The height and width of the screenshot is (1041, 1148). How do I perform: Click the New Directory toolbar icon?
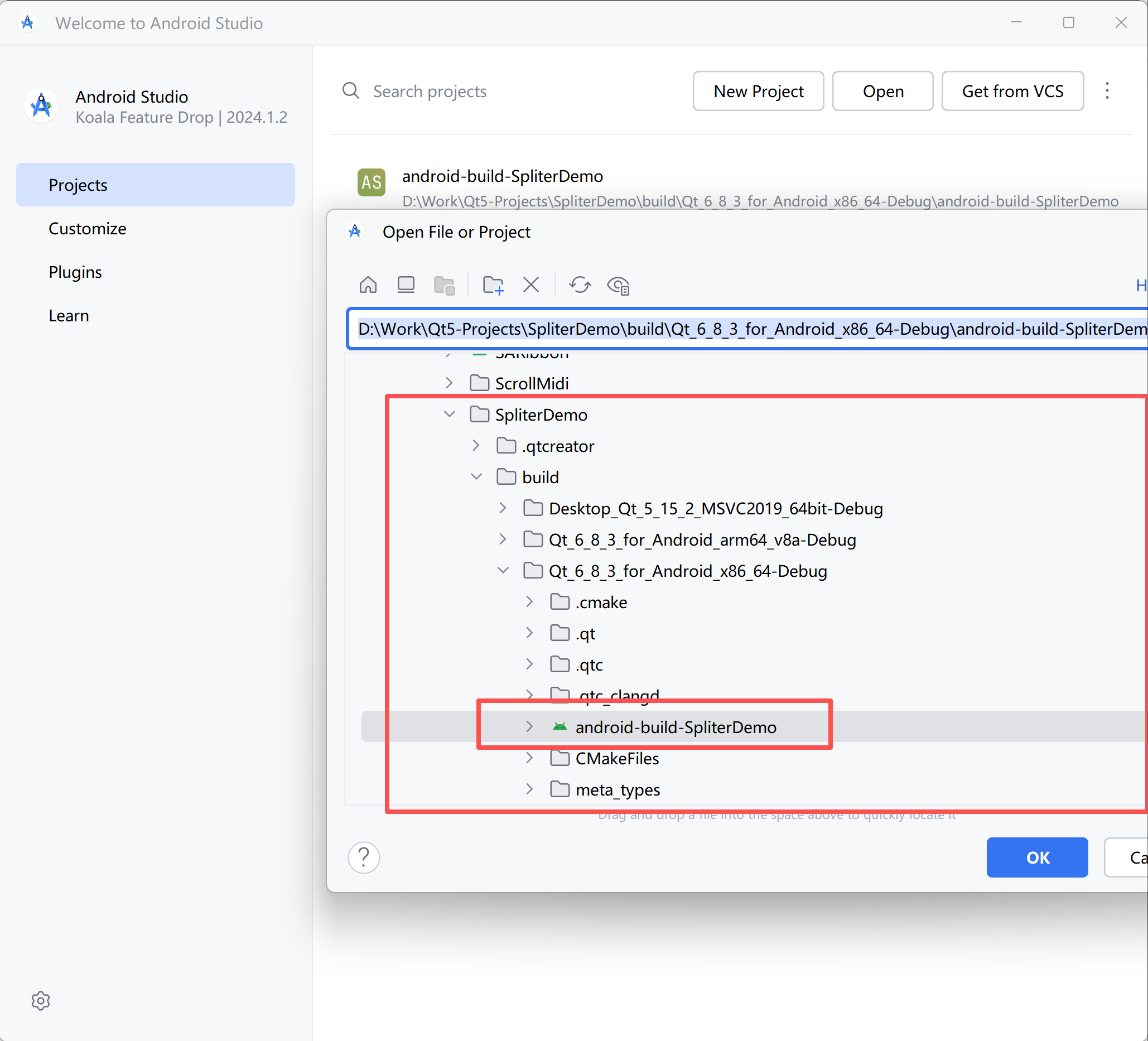(x=493, y=285)
